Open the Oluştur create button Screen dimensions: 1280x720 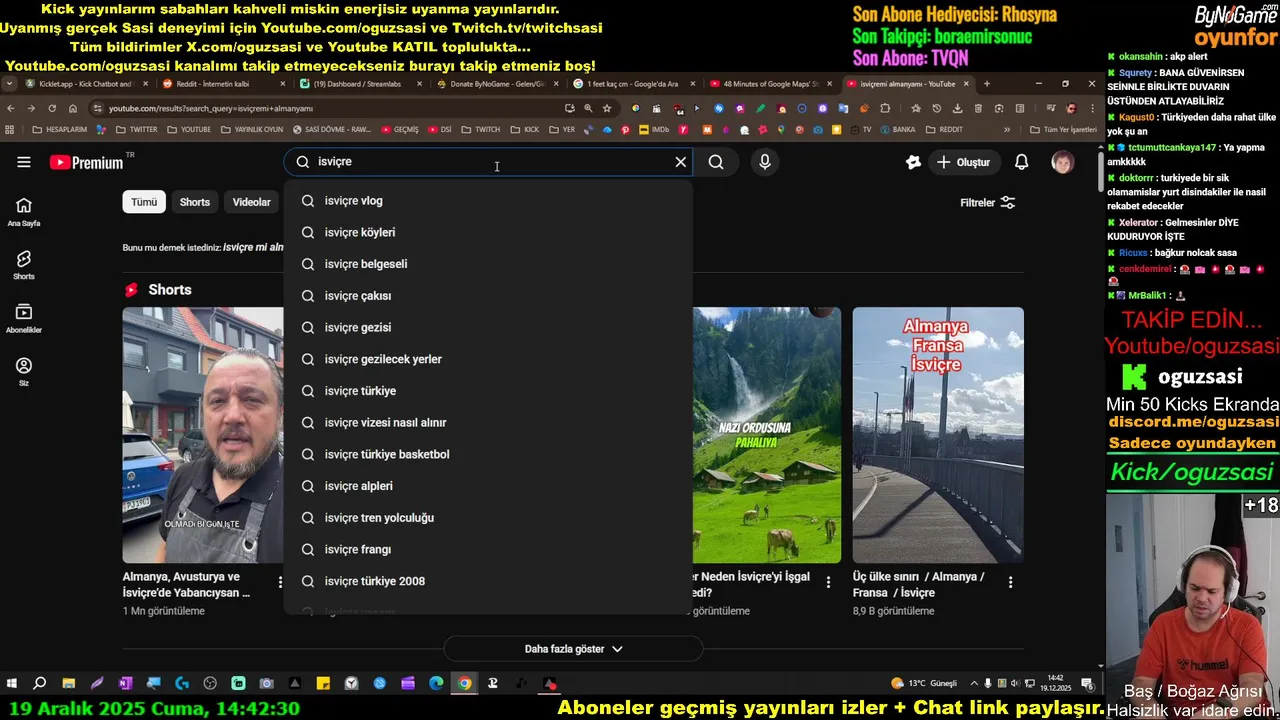tap(963, 162)
